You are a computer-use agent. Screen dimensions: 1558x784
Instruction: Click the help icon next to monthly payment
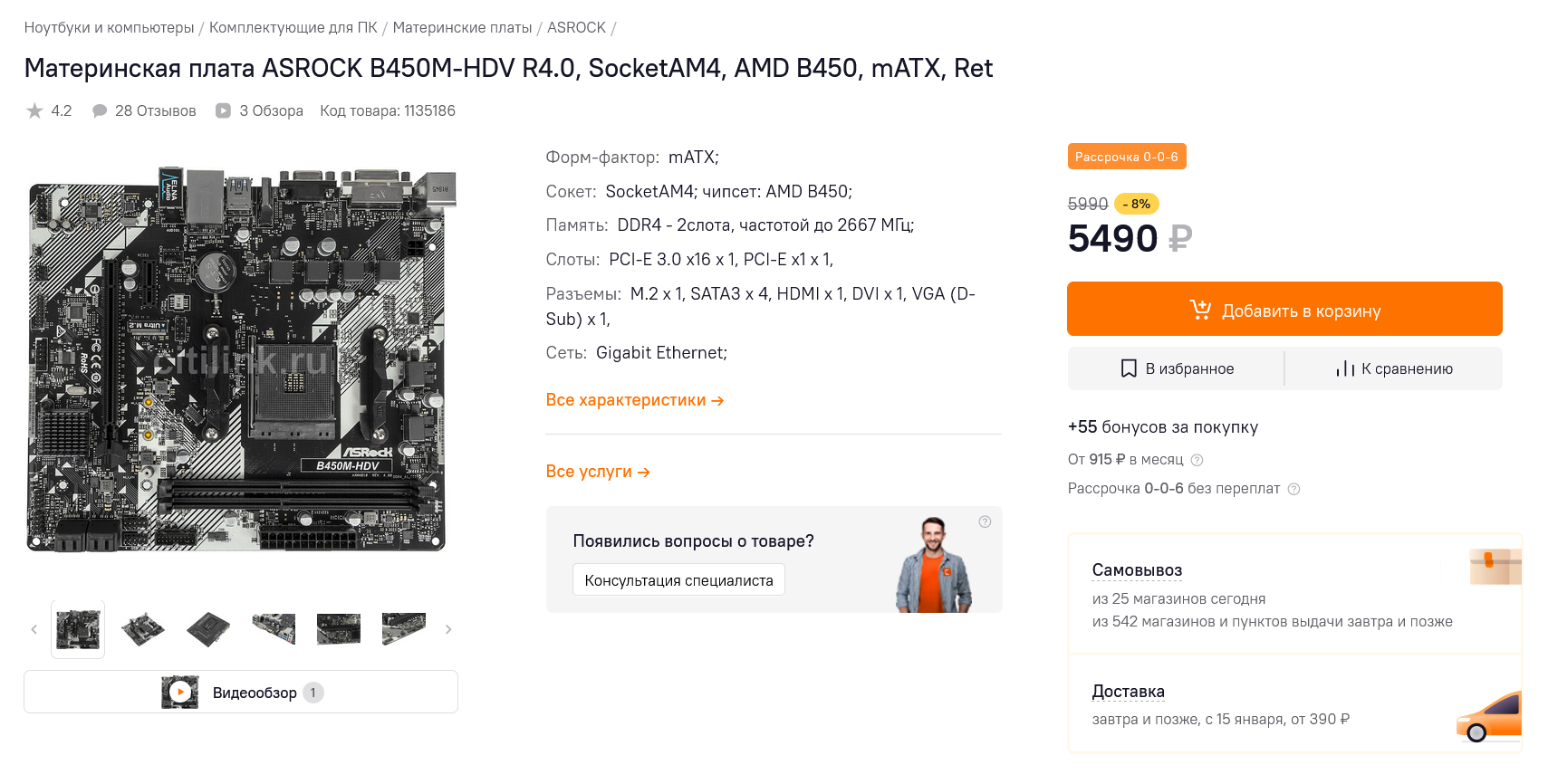click(1197, 460)
